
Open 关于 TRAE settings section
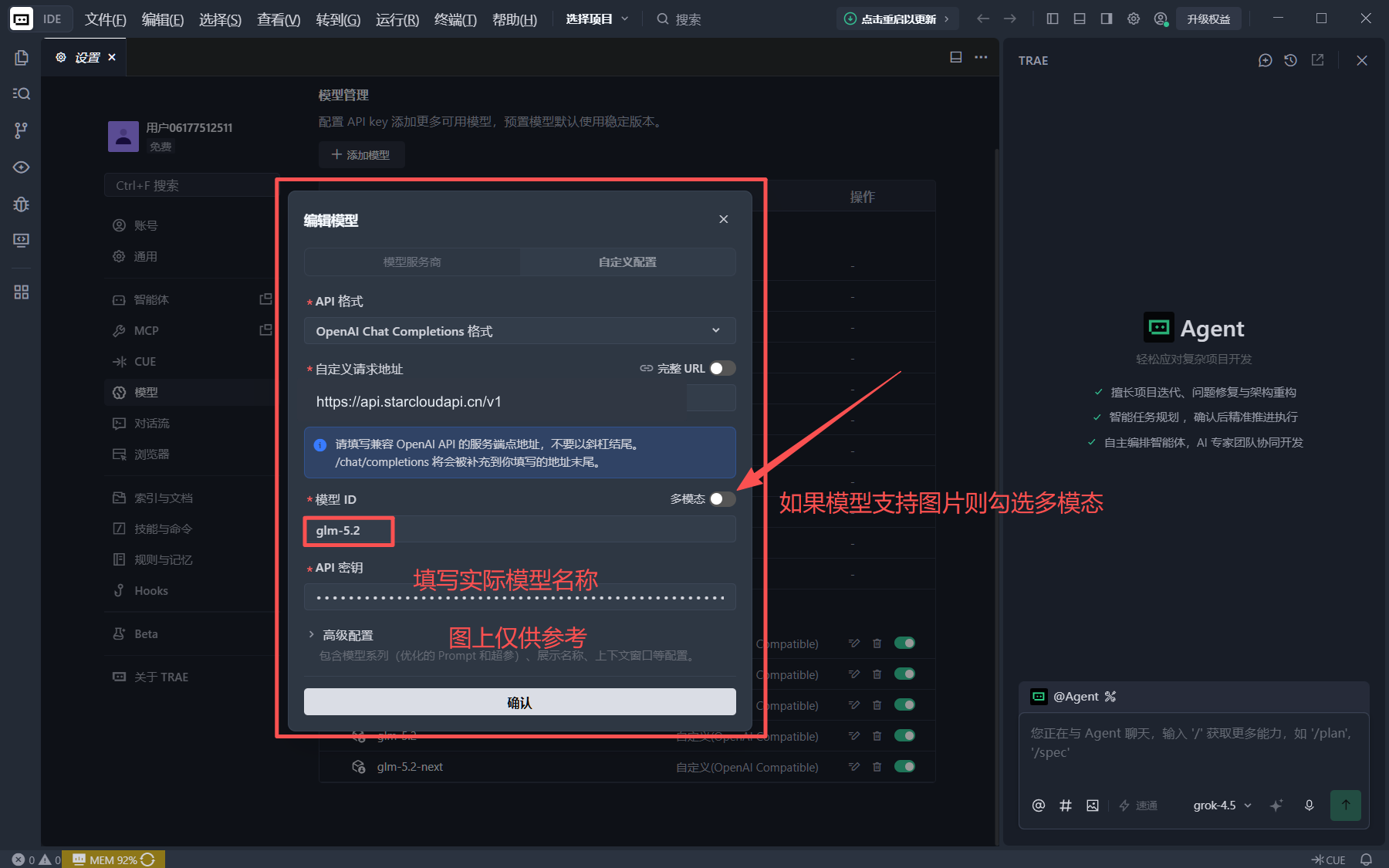[x=189, y=677]
